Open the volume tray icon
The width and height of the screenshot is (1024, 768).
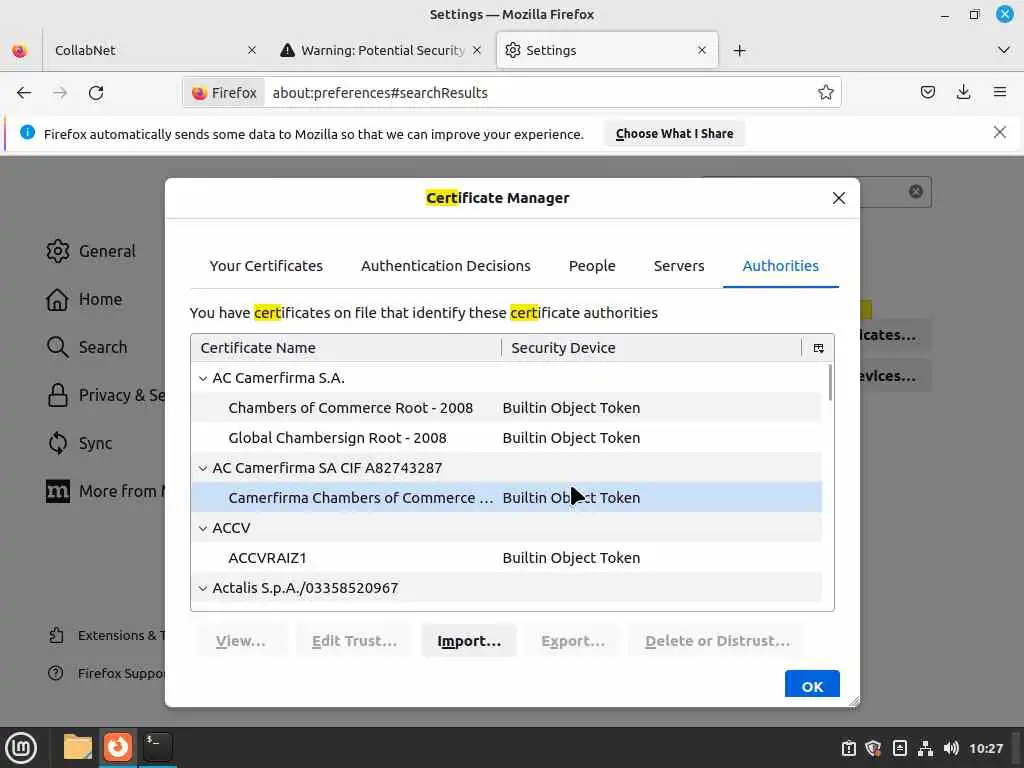[x=951, y=748]
